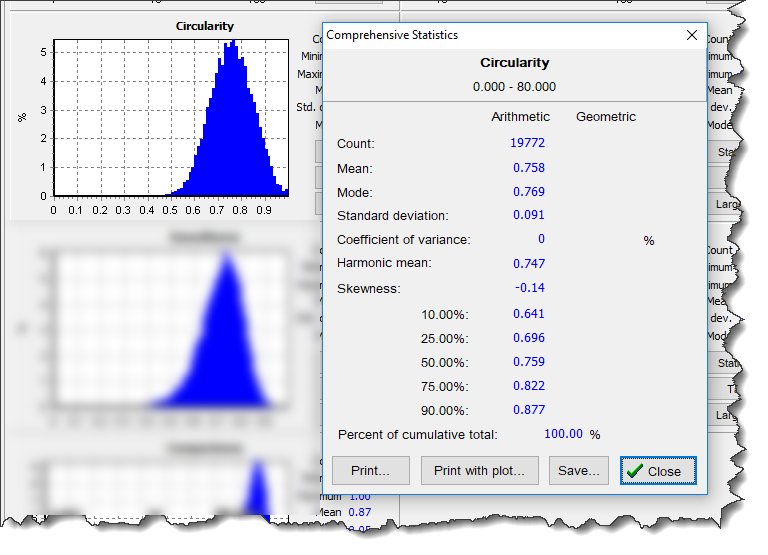This screenshot has height=555, width=768.
Task: Click the Coefficient of variance value 0
Action: click(541, 240)
